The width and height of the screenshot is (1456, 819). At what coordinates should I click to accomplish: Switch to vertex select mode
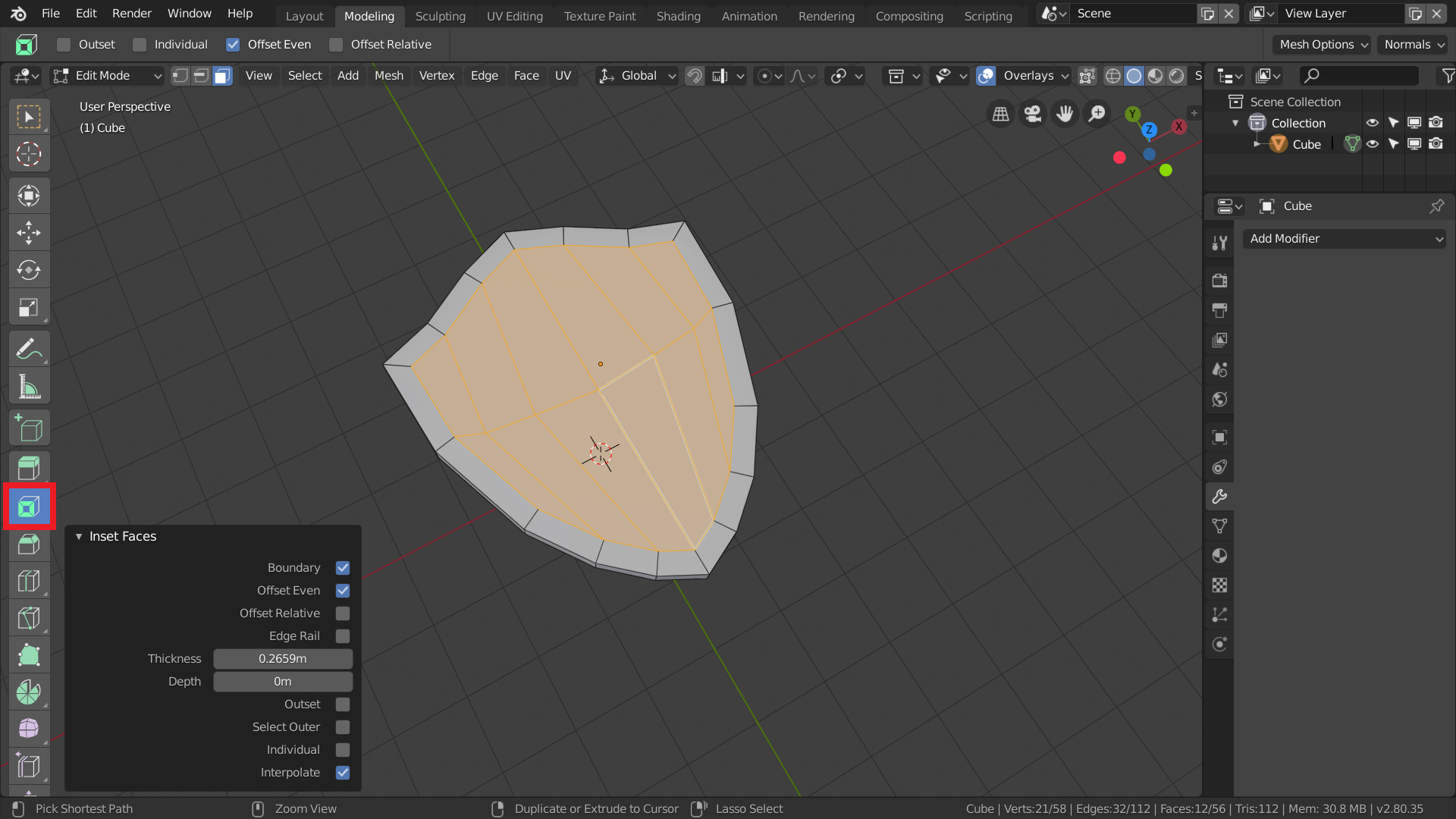pyautogui.click(x=180, y=76)
